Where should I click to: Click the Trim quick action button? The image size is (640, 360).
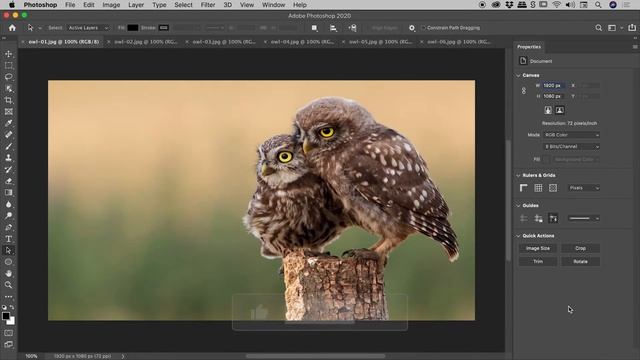538,261
